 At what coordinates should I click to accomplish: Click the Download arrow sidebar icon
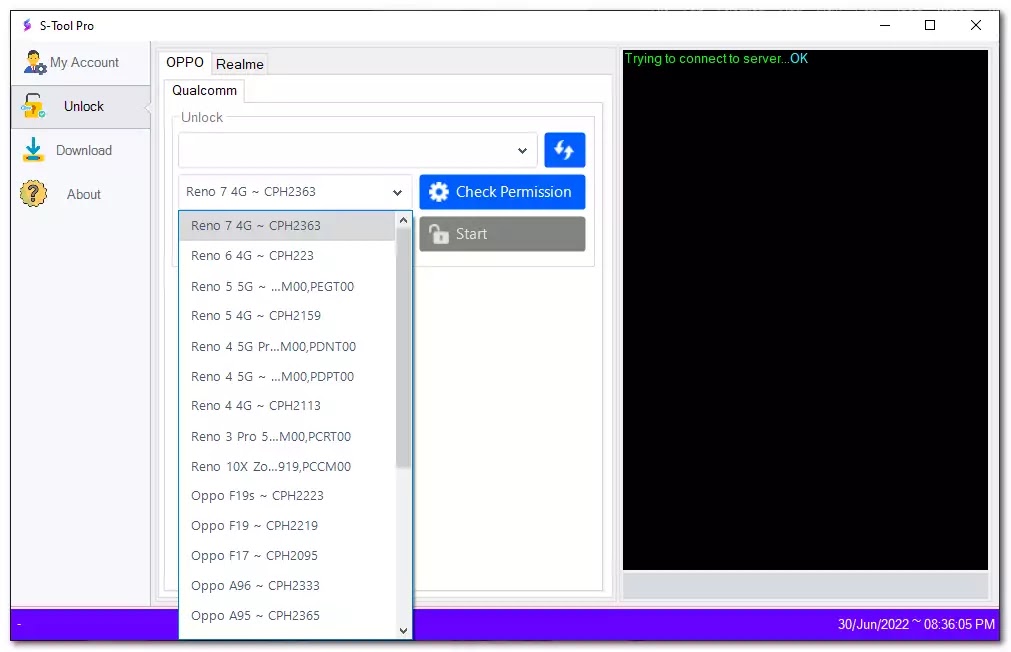33,150
